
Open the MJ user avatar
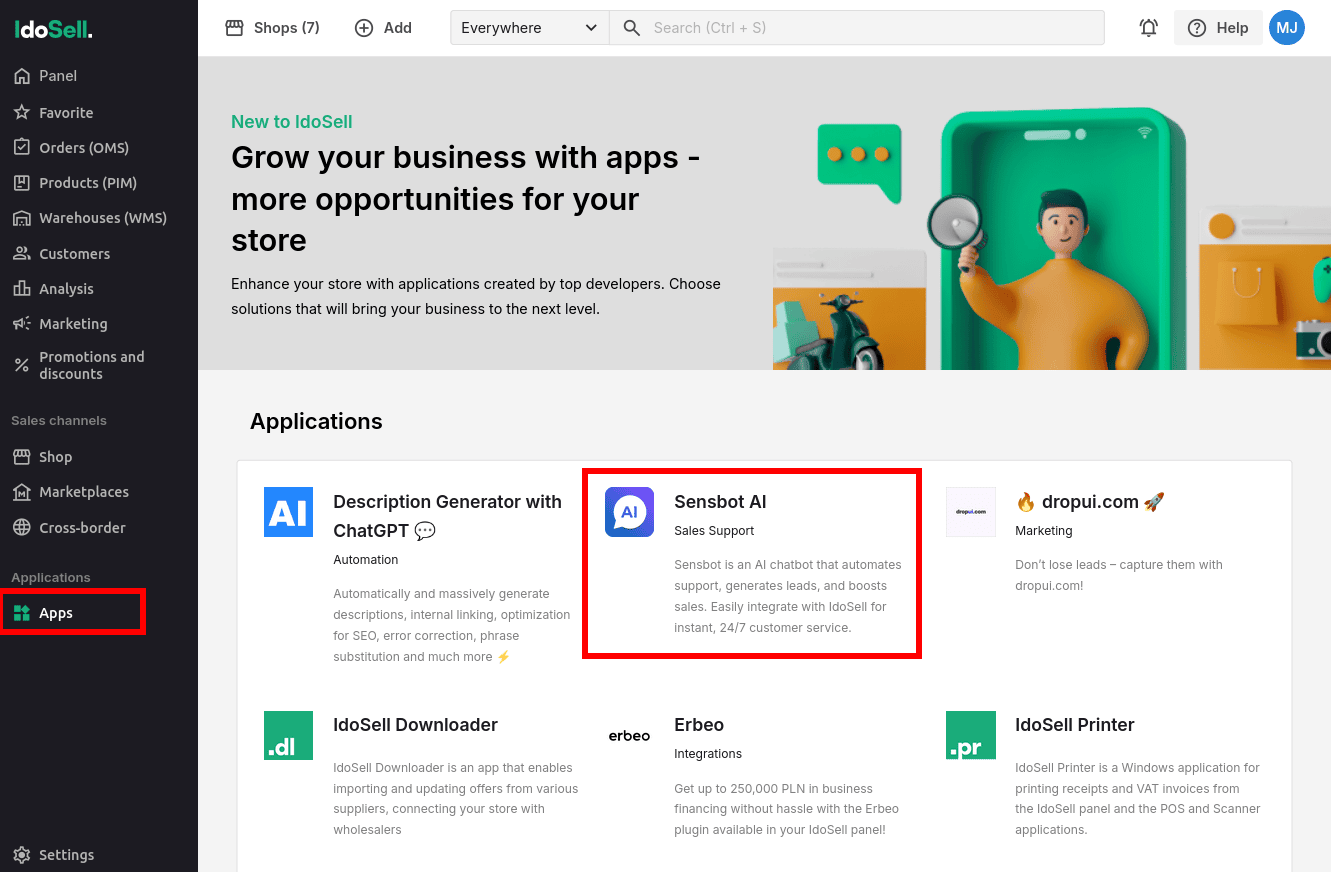coord(1286,28)
